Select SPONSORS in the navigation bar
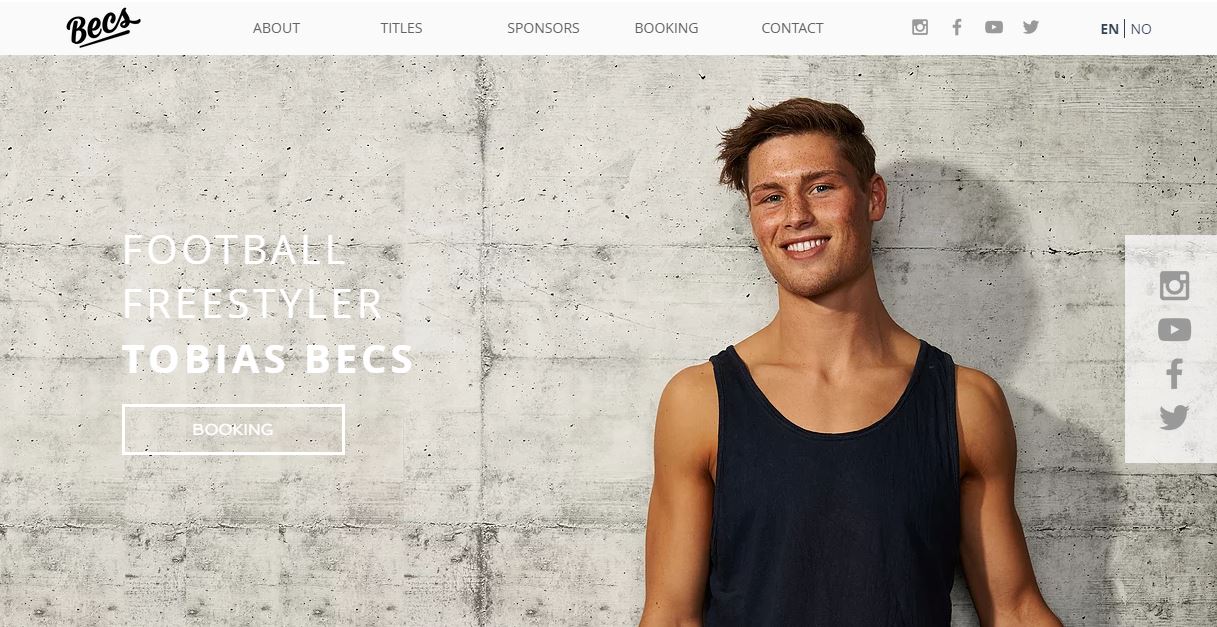 pyautogui.click(x=543, y=28)
